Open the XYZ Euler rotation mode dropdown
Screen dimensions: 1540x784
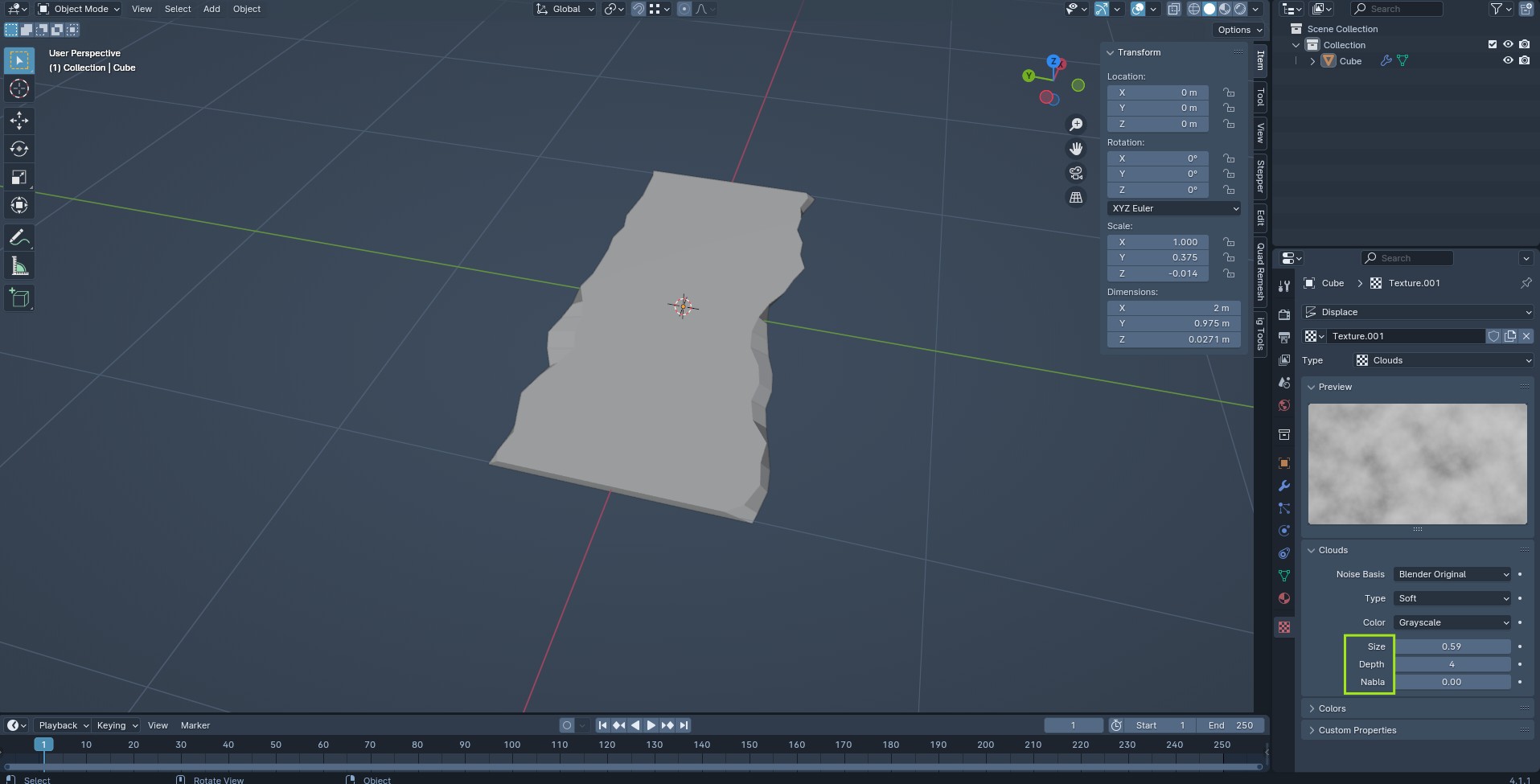tap(1174, 208)
